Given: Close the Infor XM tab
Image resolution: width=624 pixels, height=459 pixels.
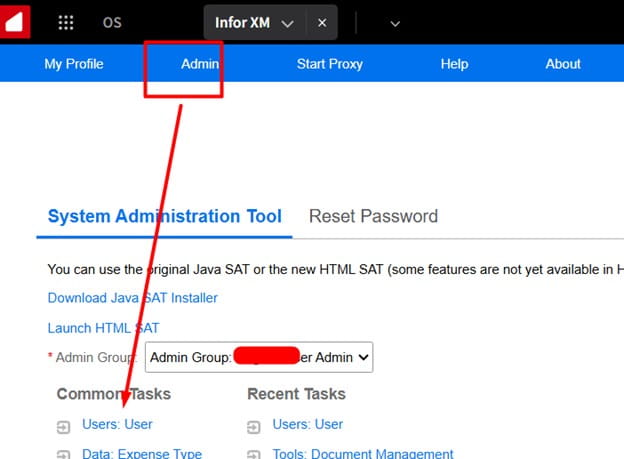Looking at the screenshot, I should 321,22.
